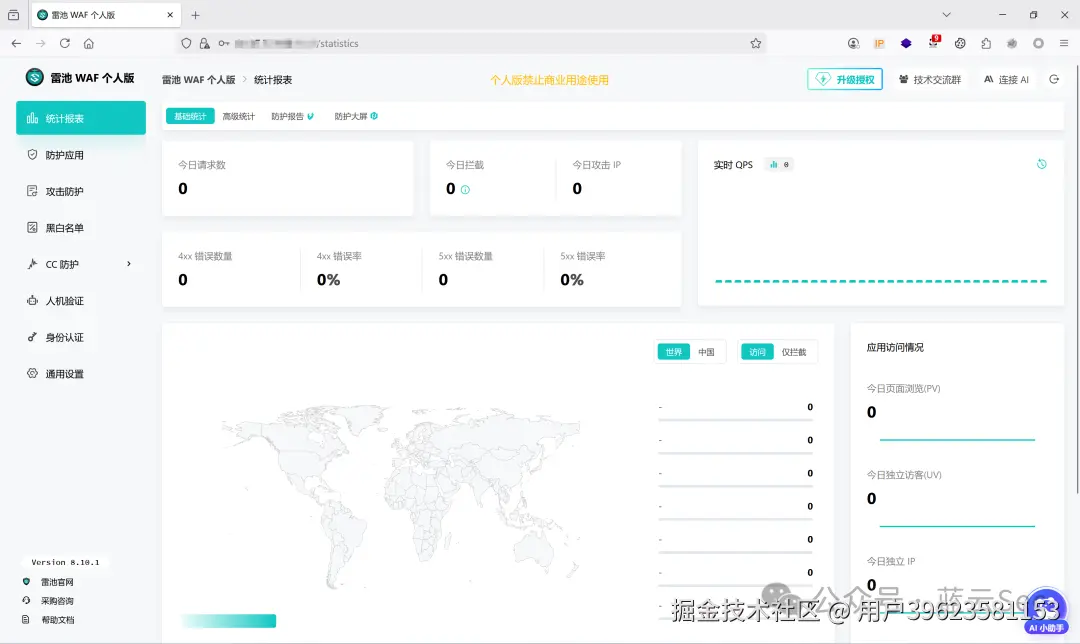Open the AI 小助手 floating button
The image size is (1080, 644).
(1046, 611)
